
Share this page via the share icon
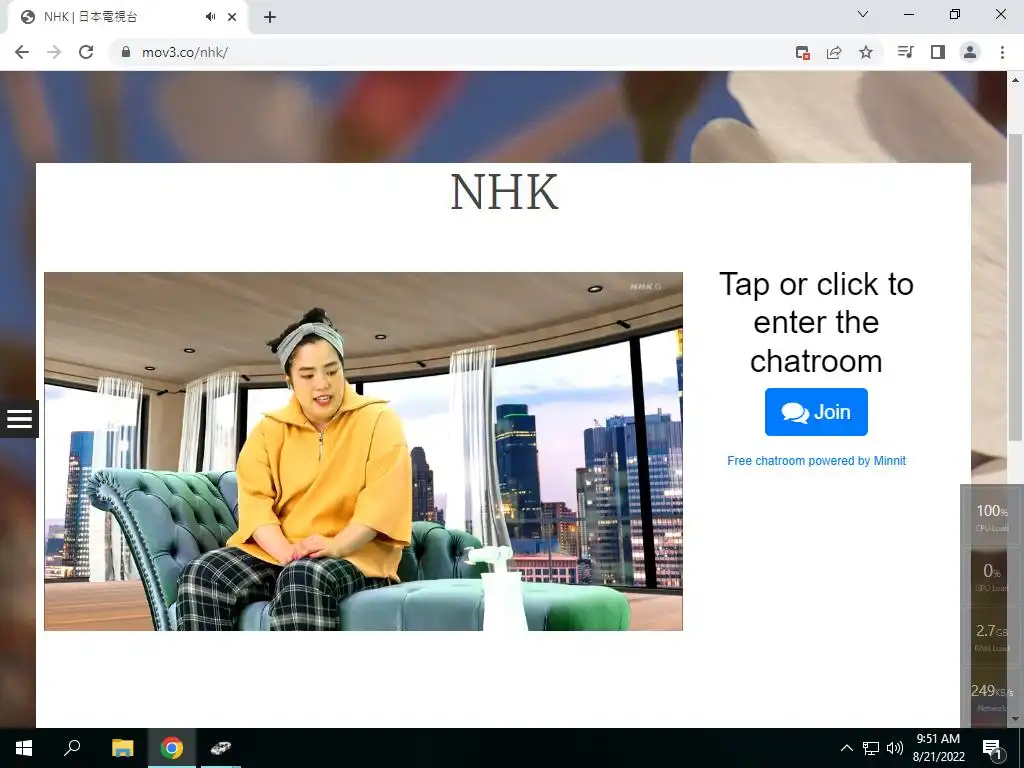pos(834,52)
